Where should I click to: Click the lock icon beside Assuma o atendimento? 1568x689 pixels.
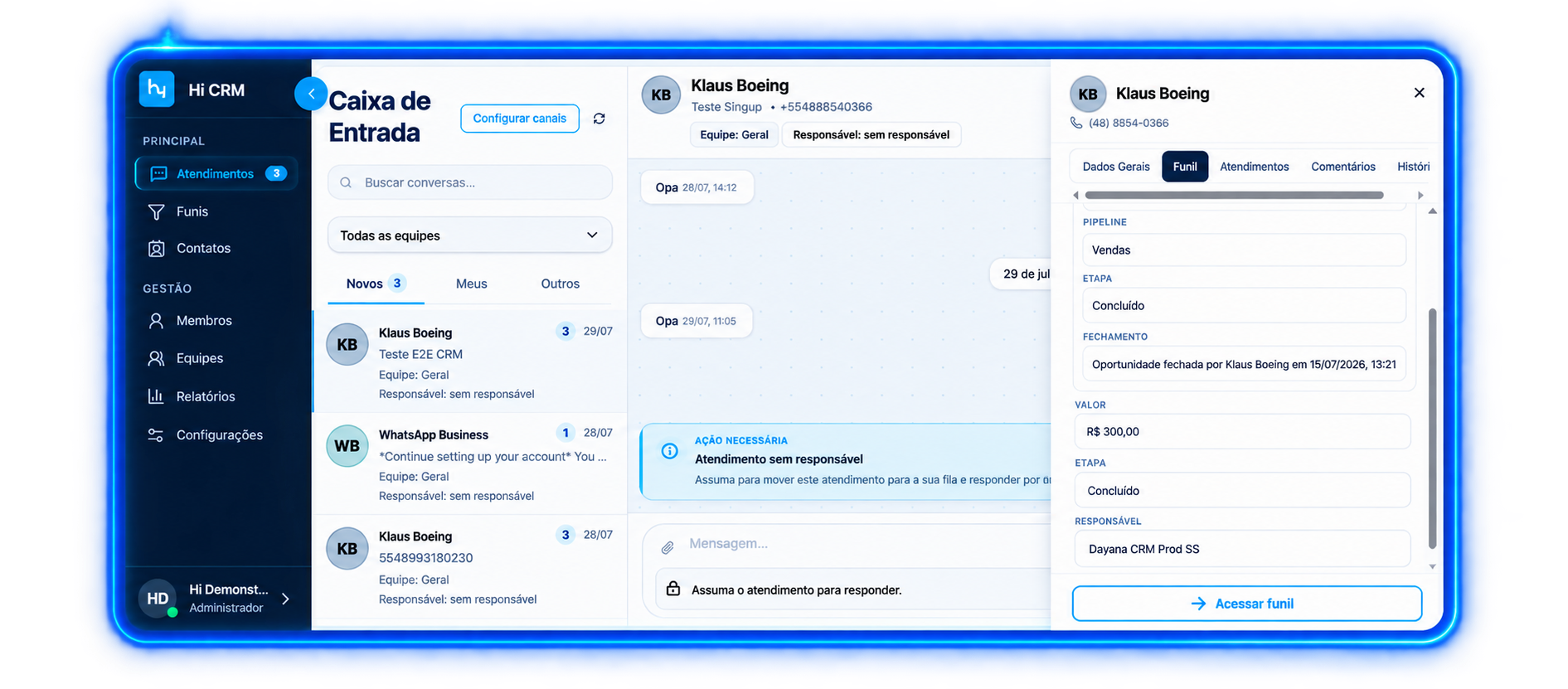coord(673,589)
